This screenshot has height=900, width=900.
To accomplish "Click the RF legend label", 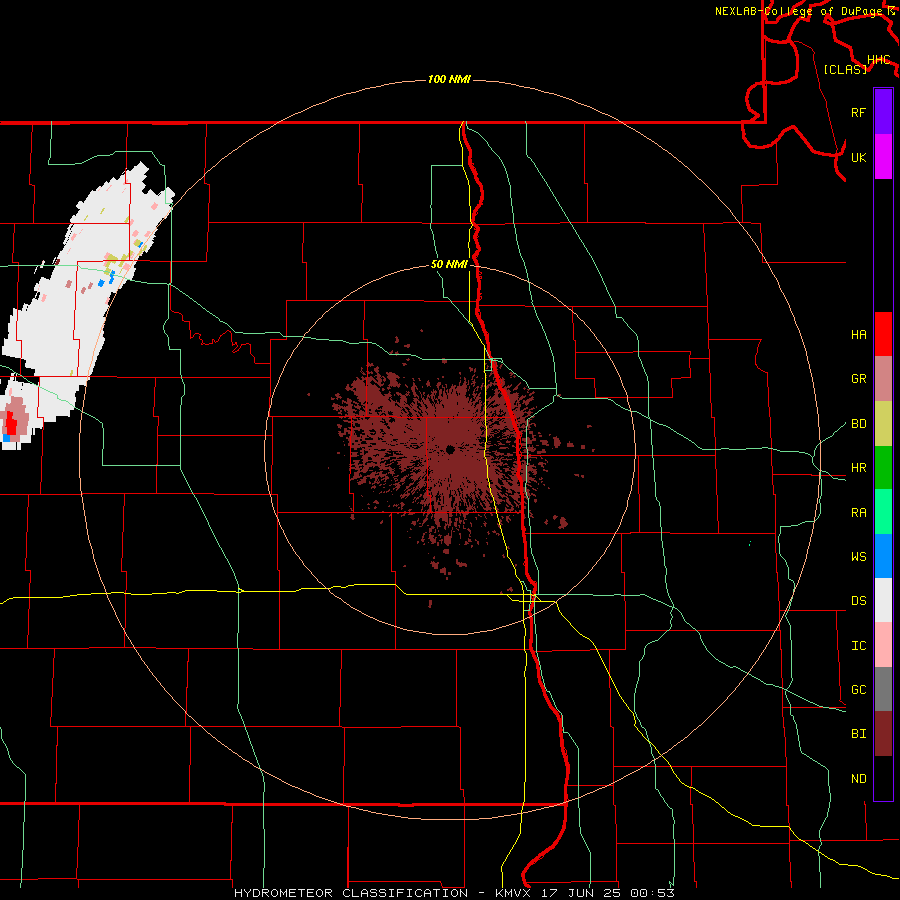I will (x=858, y=112).
